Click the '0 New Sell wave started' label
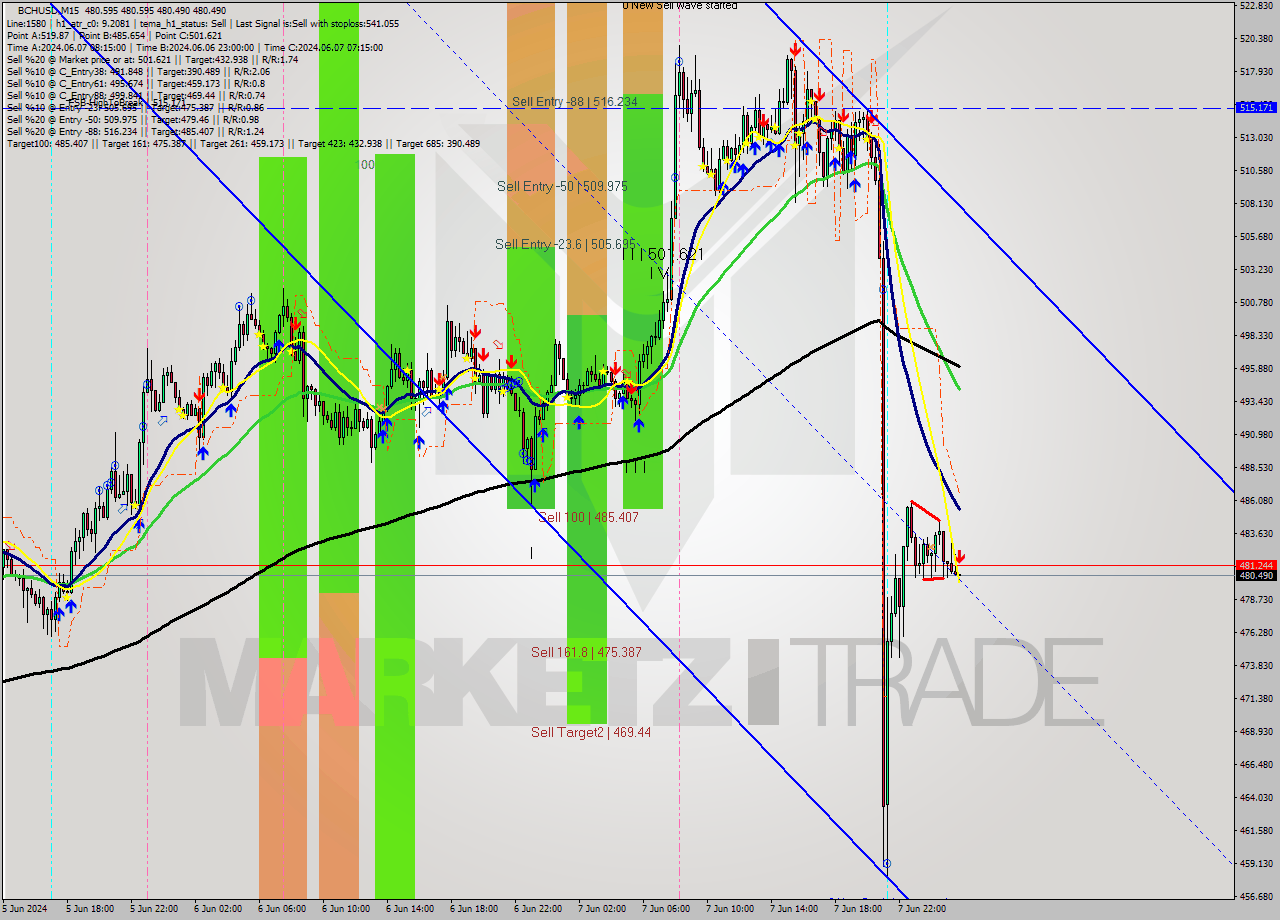1280x920 pixels. [680, 6]
